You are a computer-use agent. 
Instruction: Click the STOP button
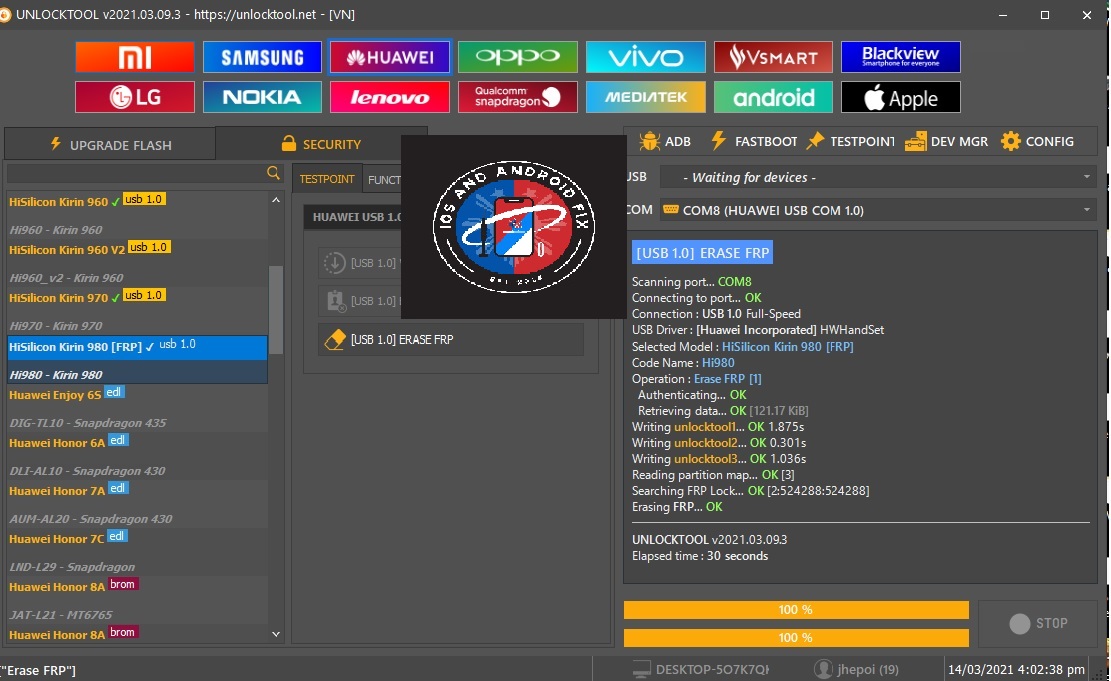pos(1038,623)
